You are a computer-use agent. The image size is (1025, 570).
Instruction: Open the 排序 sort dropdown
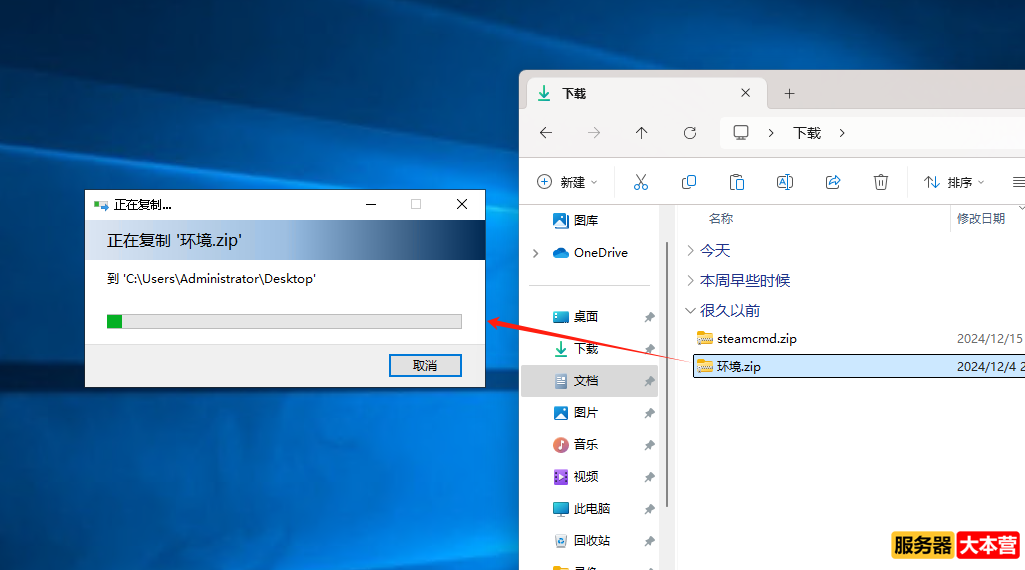coord(954,182)
